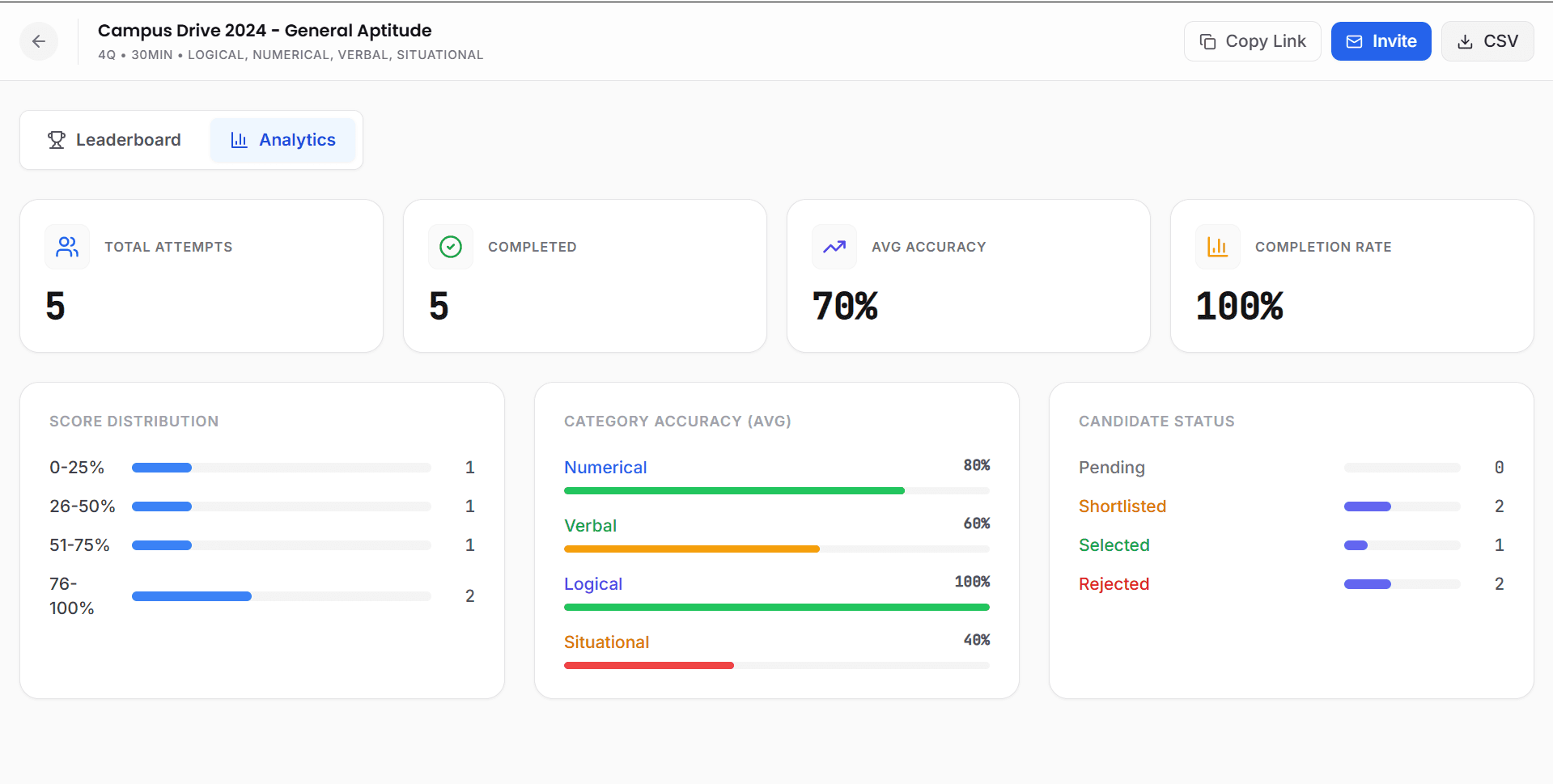Click the 26-50% score distribution bar
This screenshot has height=784, width=1553.
pos(281,506)
